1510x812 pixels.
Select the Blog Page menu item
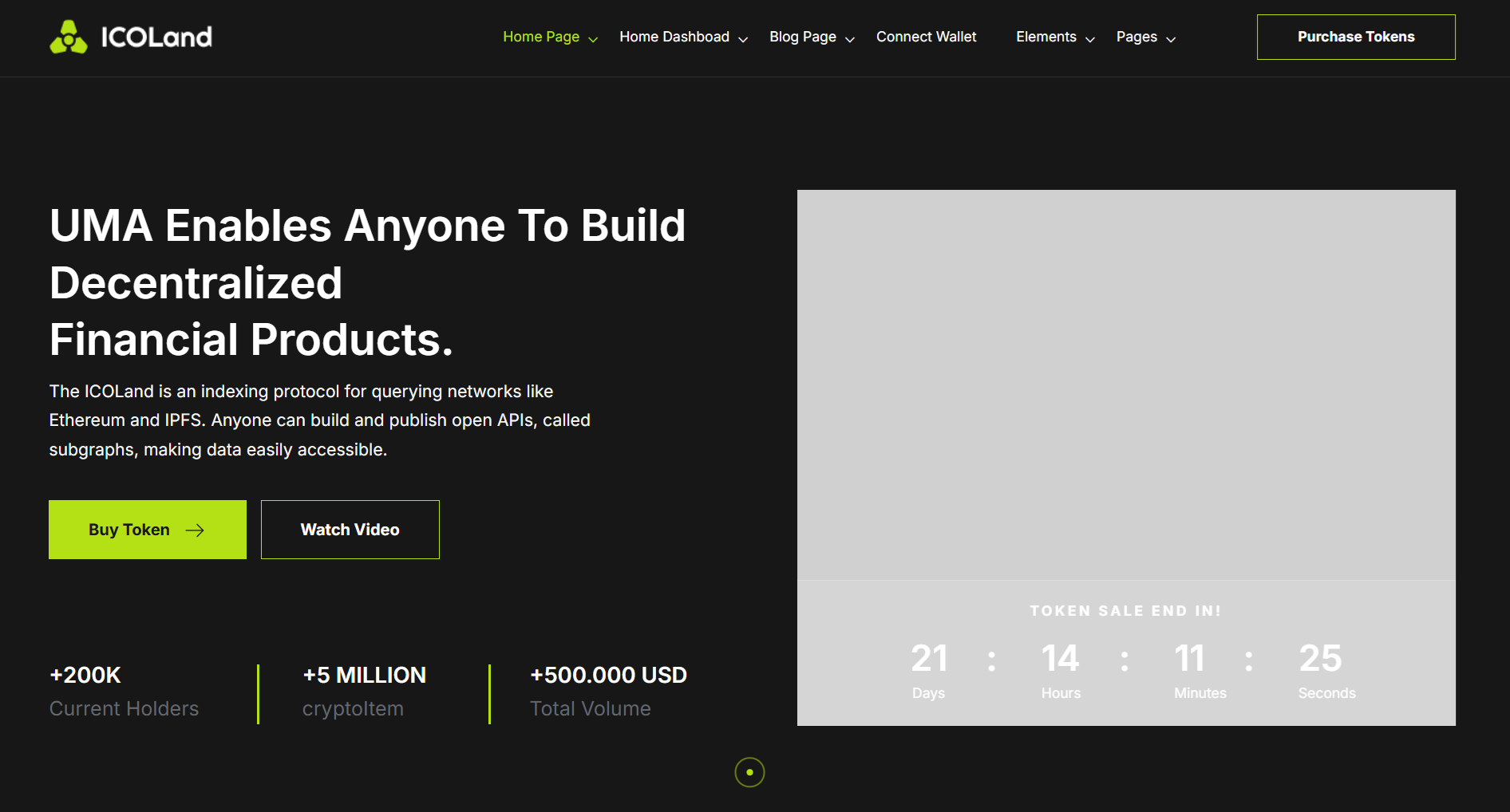pos(802,37)
